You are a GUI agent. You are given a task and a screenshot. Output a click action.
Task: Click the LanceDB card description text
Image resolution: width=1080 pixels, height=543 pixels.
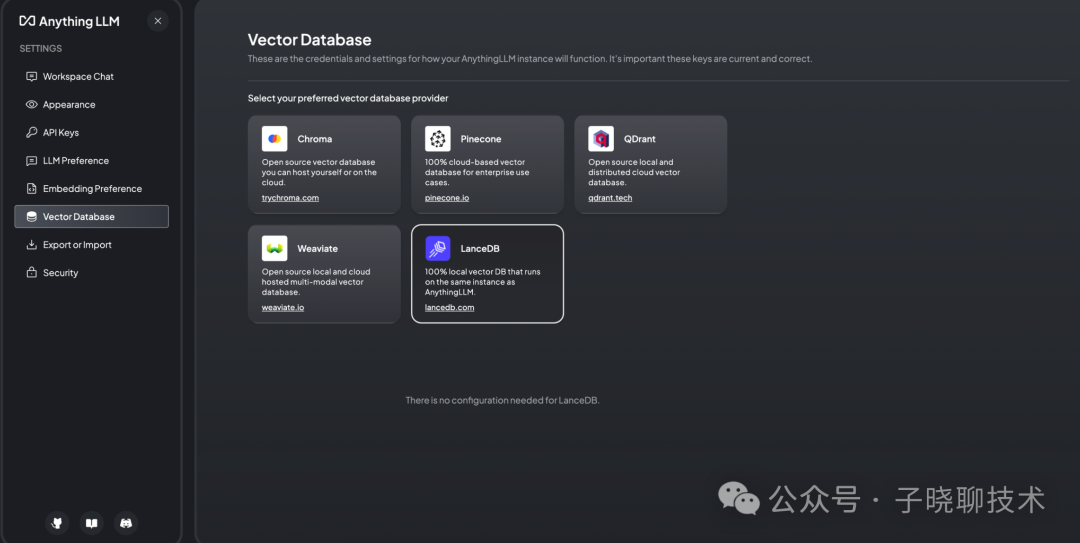pos(482,282)
